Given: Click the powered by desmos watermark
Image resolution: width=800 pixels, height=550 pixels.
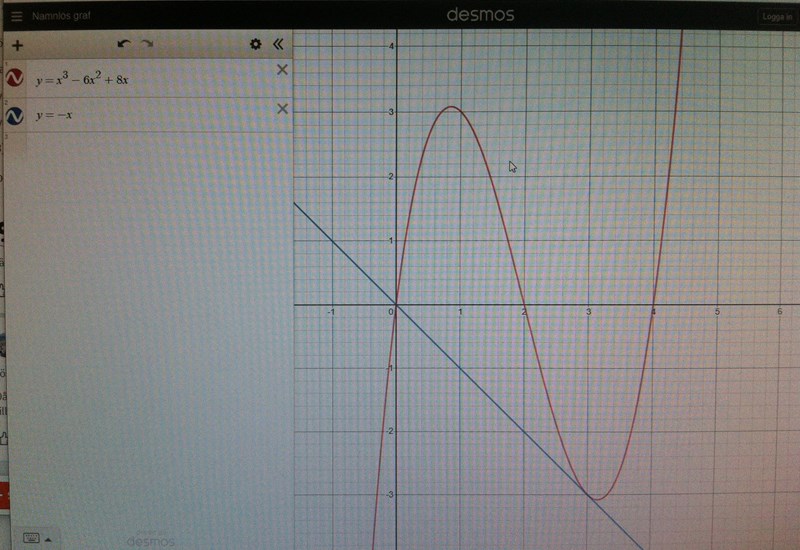Looking at the screenshot, I should point(151,539).
